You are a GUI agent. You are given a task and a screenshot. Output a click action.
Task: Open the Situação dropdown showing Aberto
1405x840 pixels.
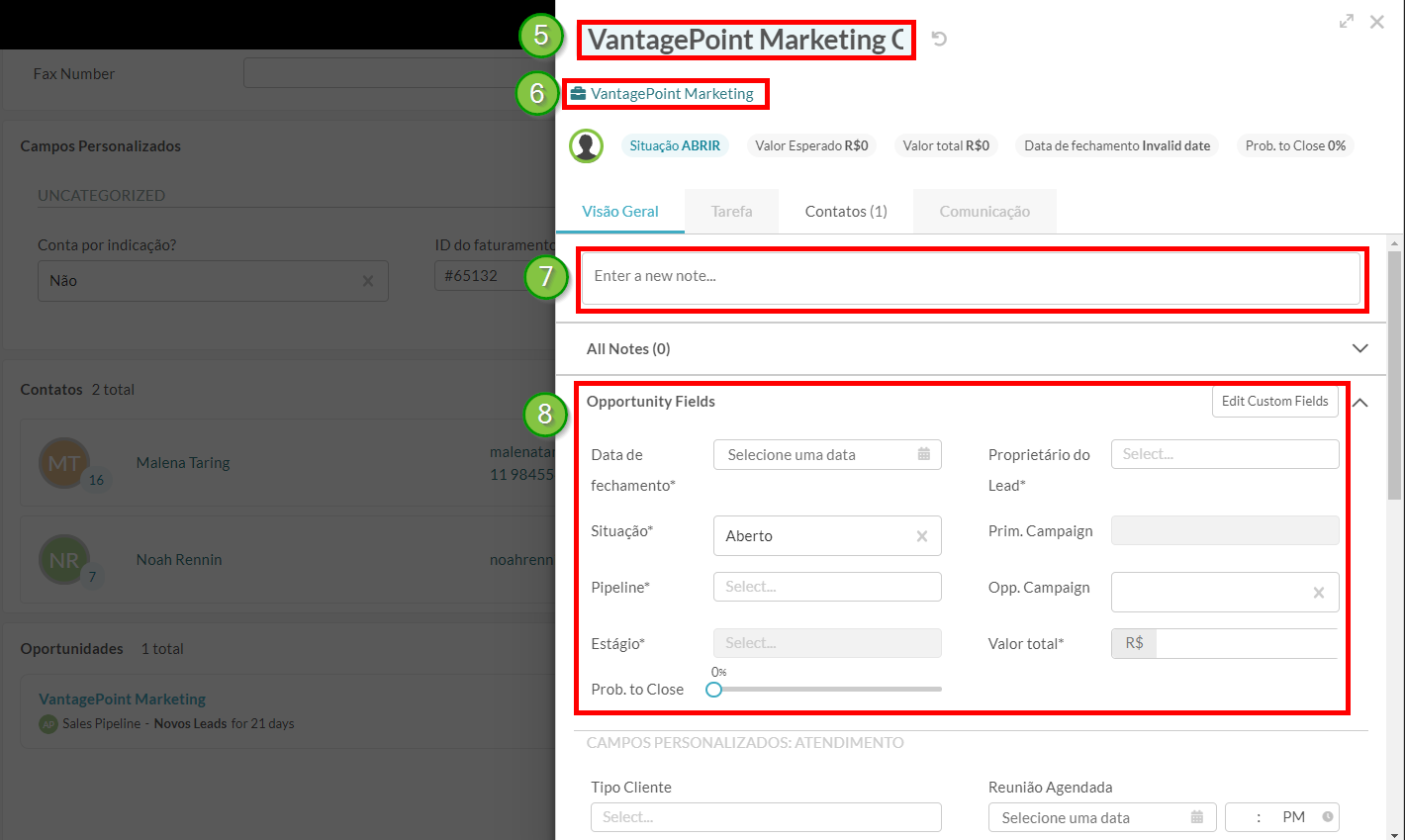(827, 535)
